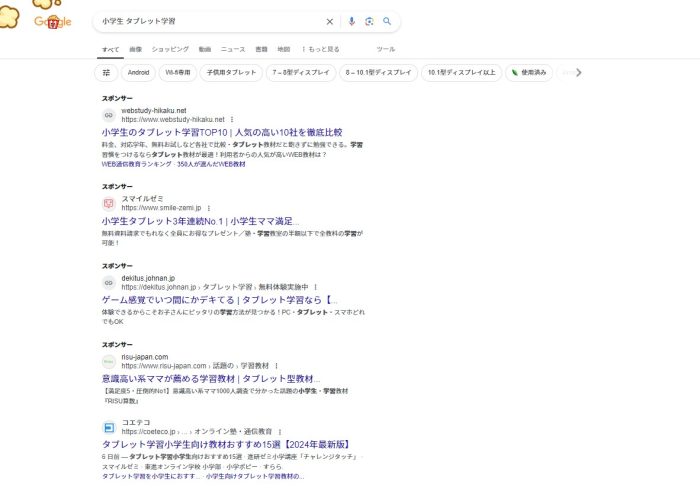Open the ツール options
Screen dimensions: 700x488
pos(386,49)
